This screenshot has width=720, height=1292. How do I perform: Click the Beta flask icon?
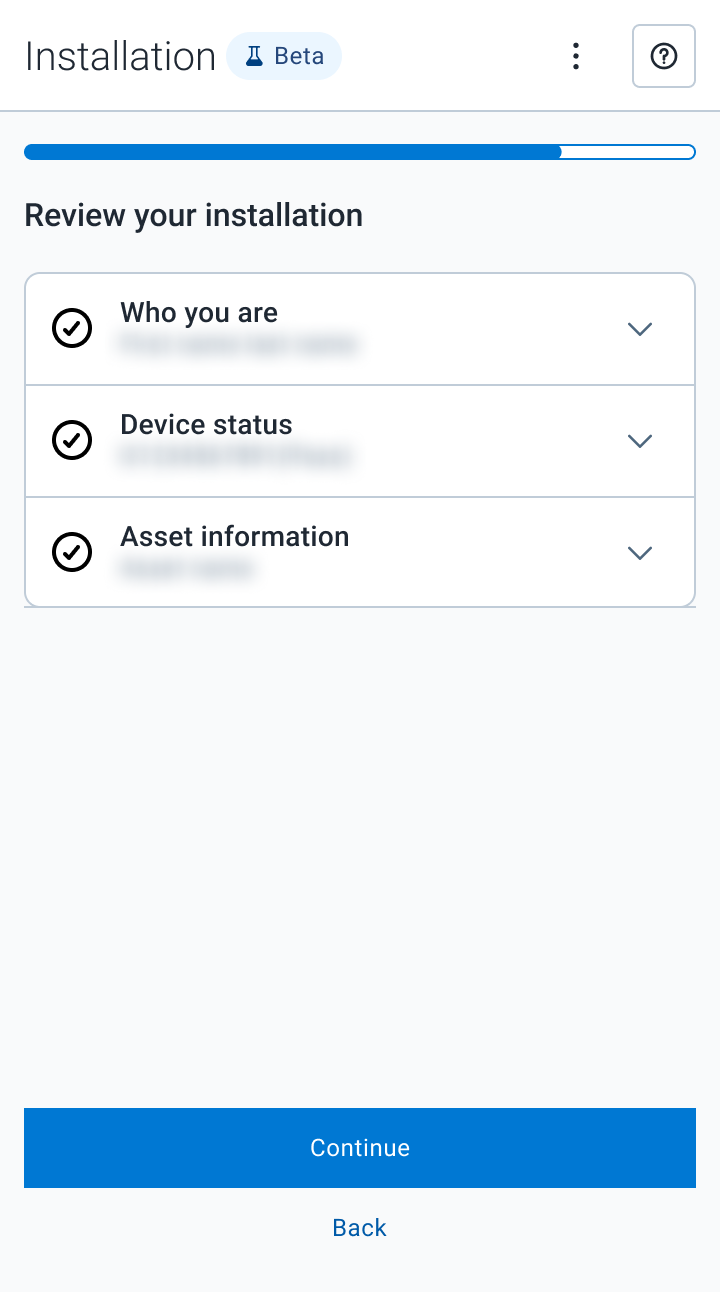254,56
